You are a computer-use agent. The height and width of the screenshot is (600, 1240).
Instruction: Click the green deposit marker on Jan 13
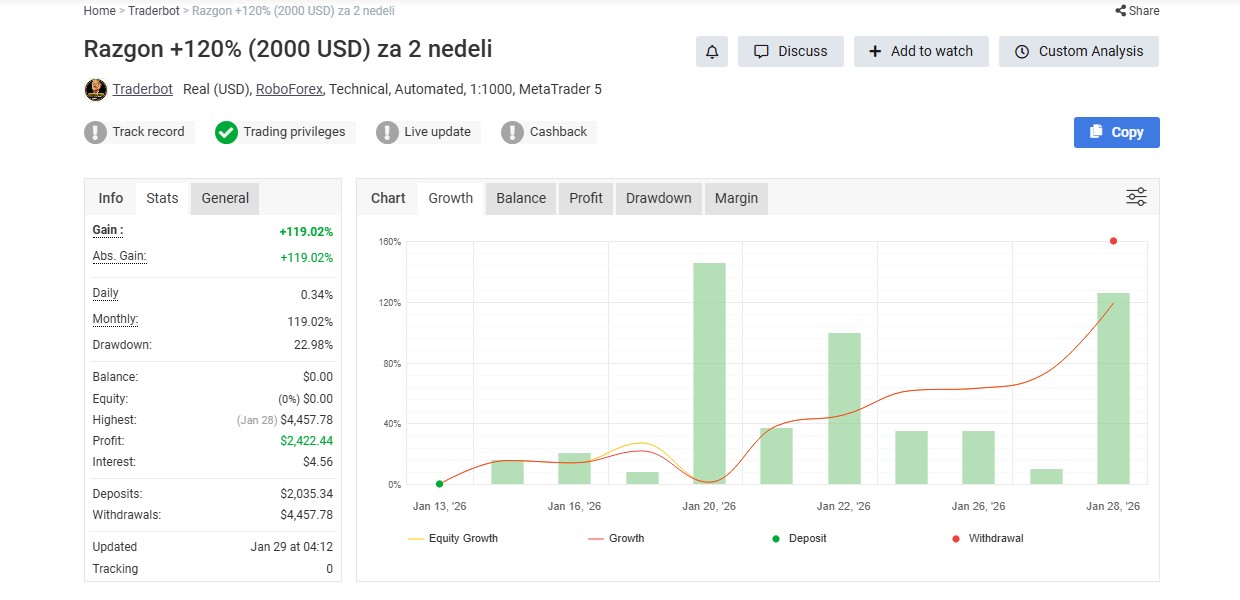point(440,484)
